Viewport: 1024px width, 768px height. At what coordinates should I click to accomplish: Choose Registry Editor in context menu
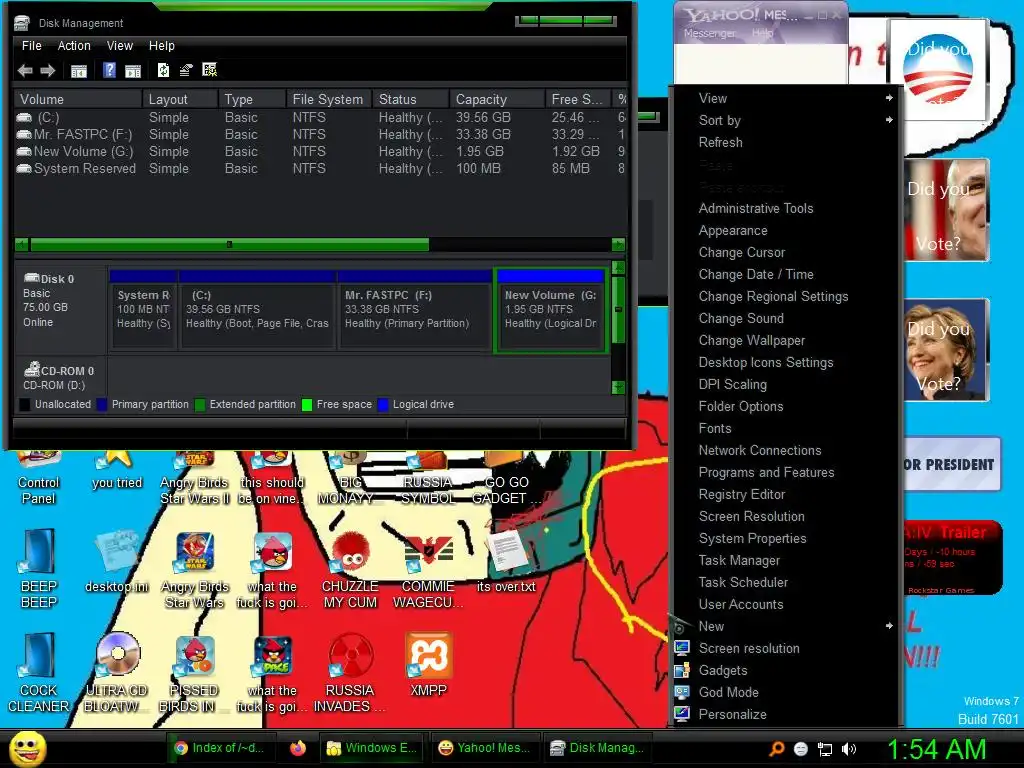(786, 494)
